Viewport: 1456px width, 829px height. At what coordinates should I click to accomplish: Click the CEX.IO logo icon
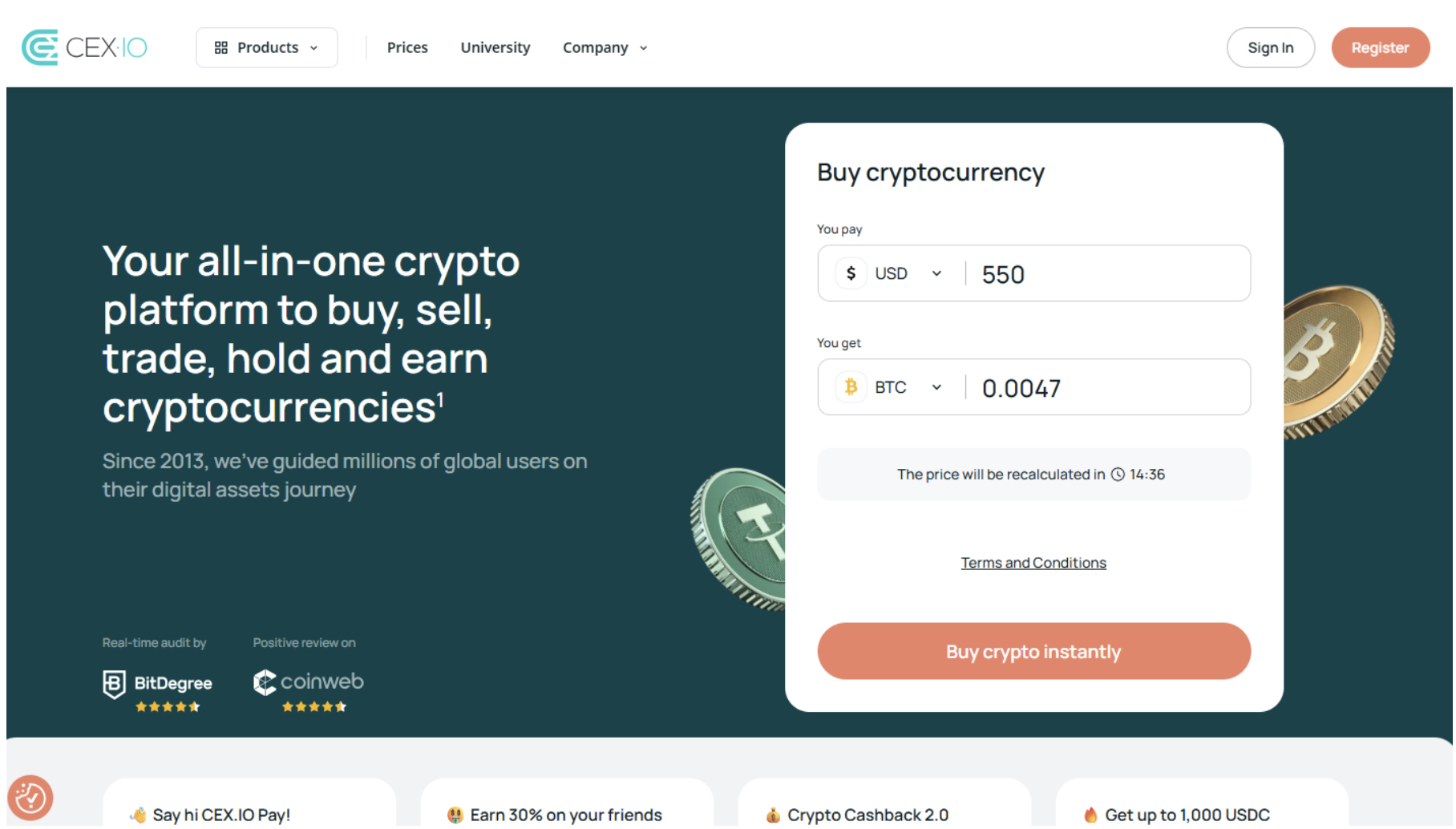(x=40, y=47)
